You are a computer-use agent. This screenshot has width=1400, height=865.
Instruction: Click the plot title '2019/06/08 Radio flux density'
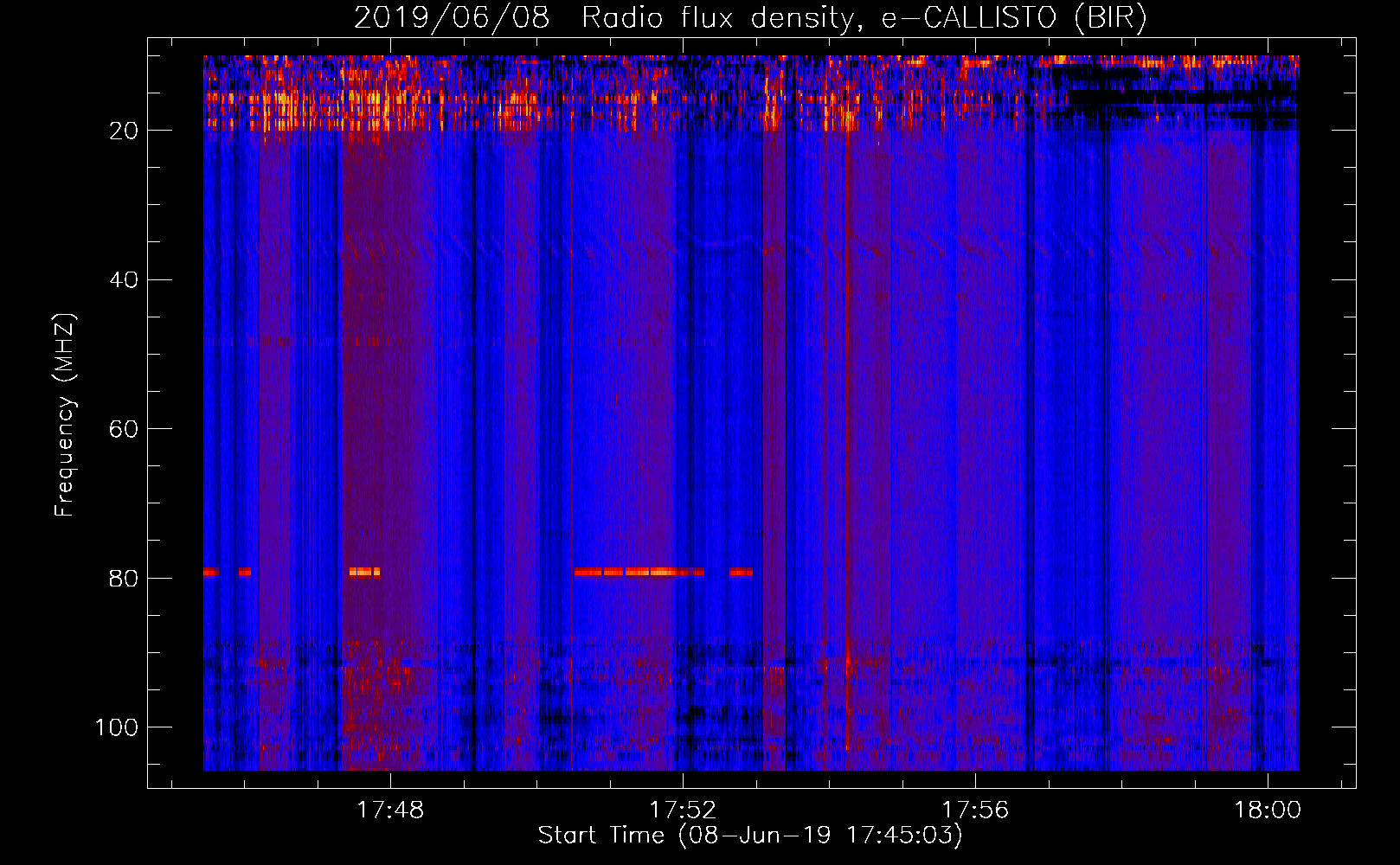pos(750,18)
